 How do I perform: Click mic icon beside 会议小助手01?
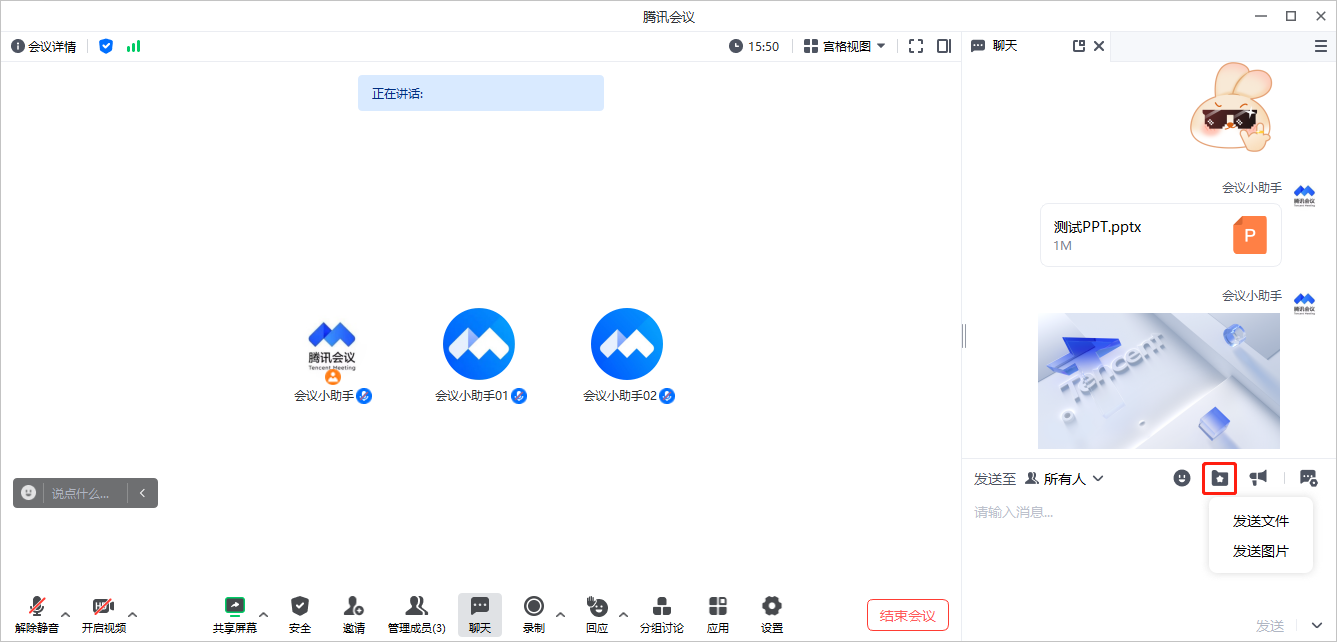519,396
